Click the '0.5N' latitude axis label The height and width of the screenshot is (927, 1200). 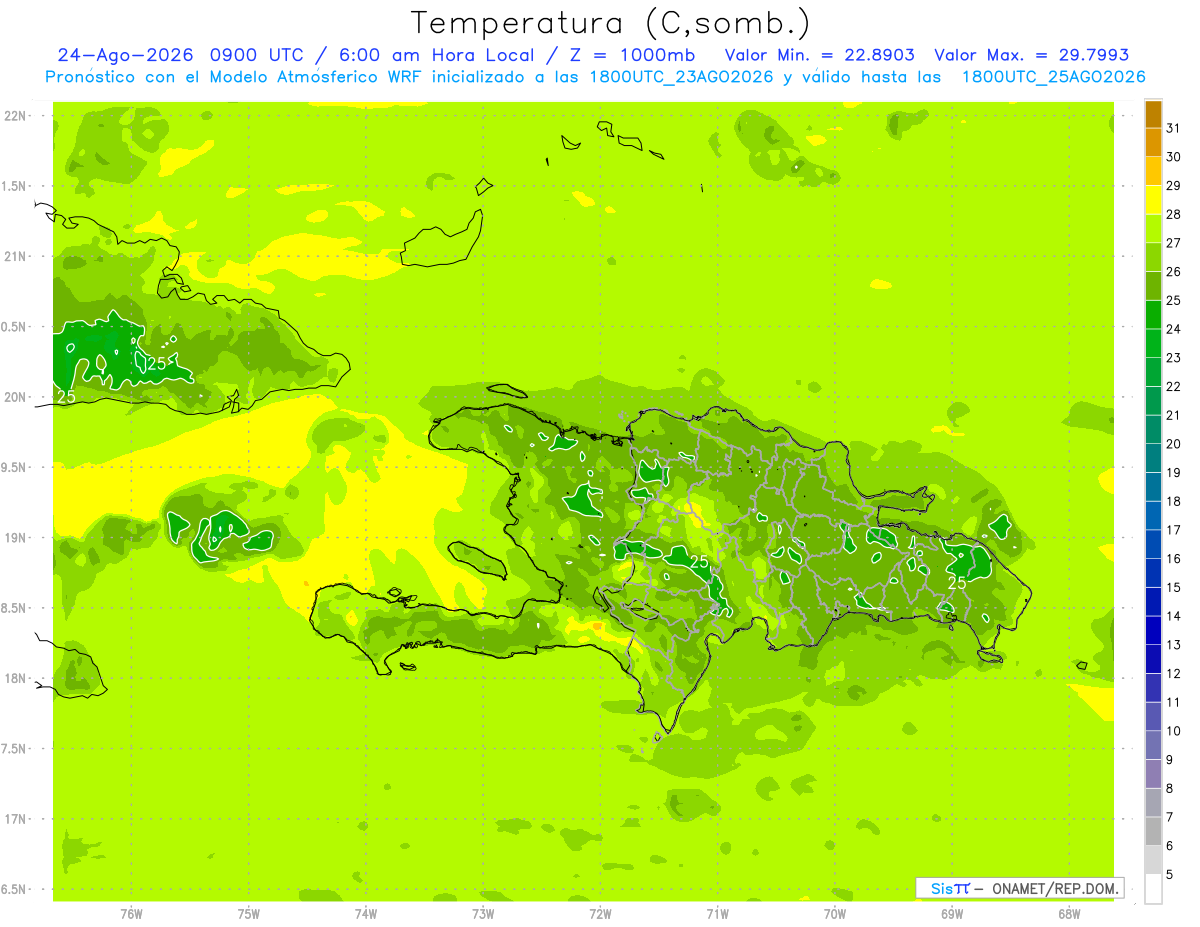click(x=15, y=327)
